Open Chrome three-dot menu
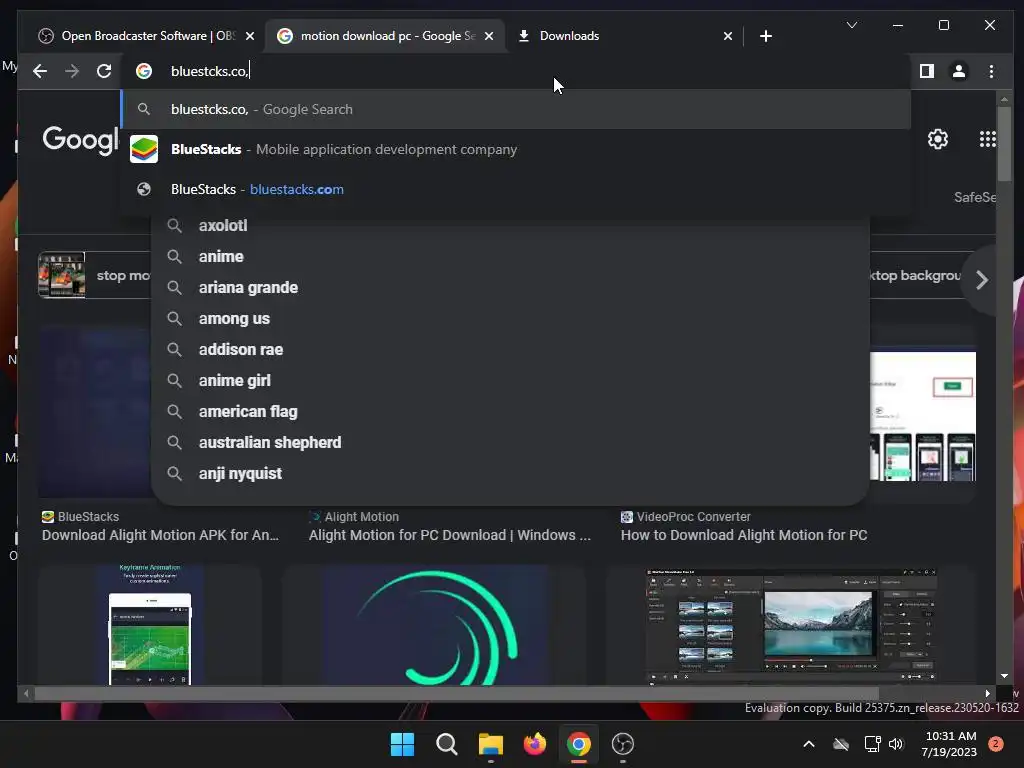 [991, 71]
